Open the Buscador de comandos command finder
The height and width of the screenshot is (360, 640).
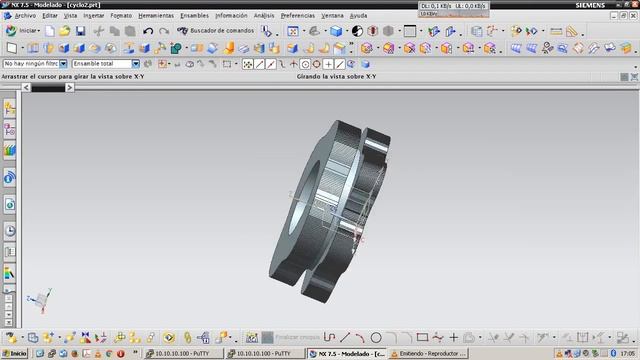click(x=216, y=31)
